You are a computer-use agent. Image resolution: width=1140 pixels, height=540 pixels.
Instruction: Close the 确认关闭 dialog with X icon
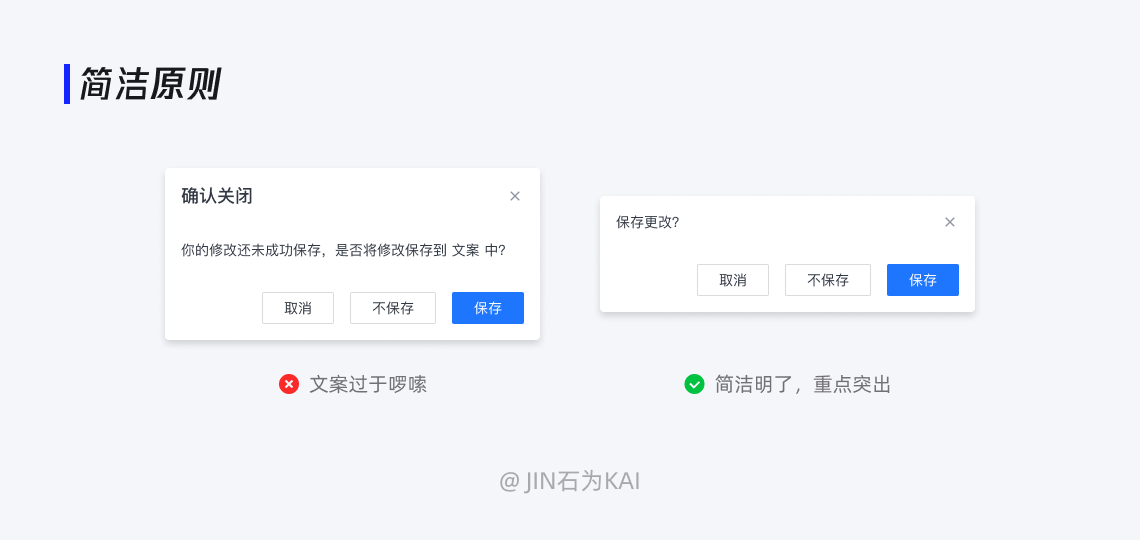click(x=515, y=196)
